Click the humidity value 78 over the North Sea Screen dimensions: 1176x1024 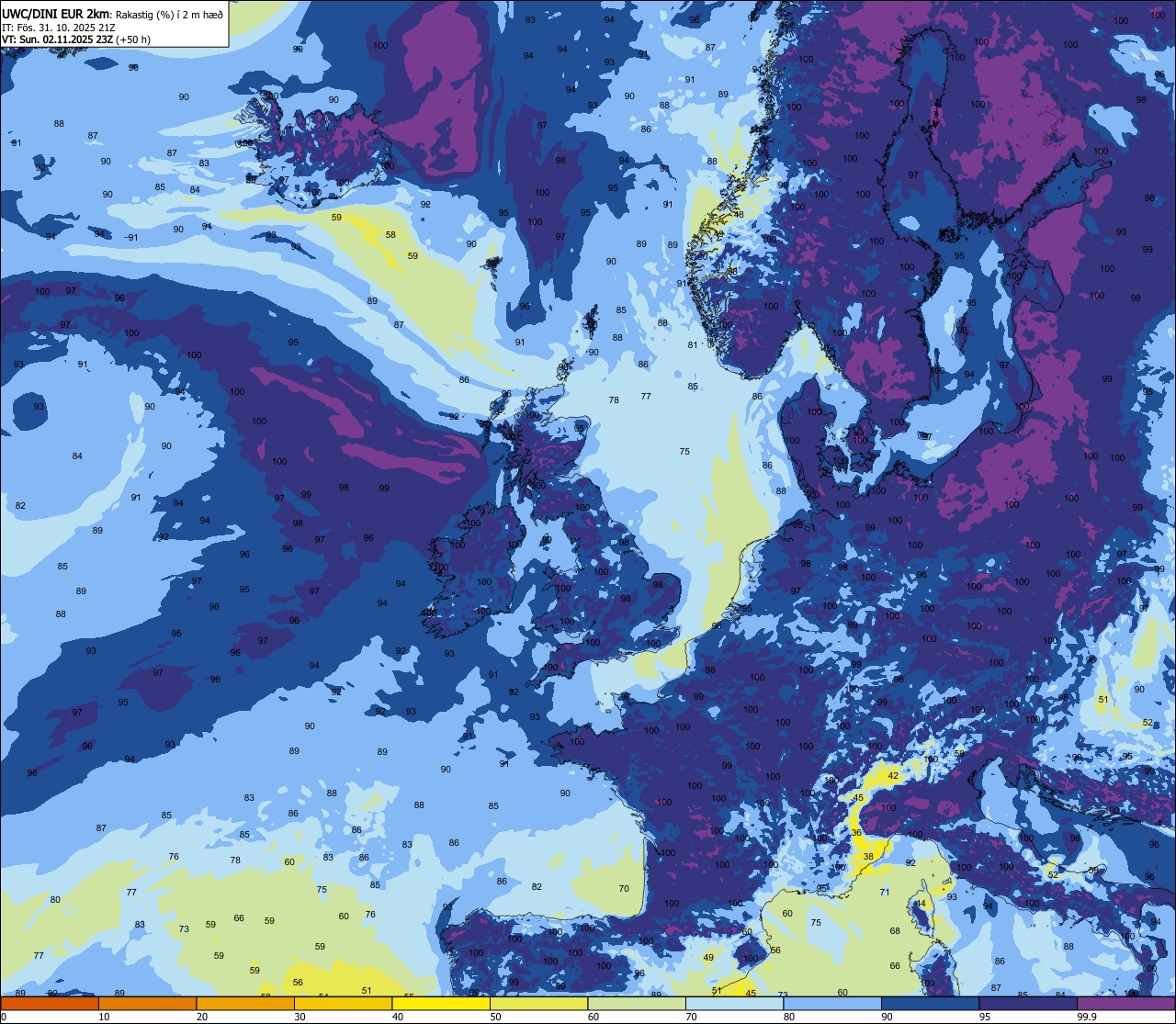(614, 399)
